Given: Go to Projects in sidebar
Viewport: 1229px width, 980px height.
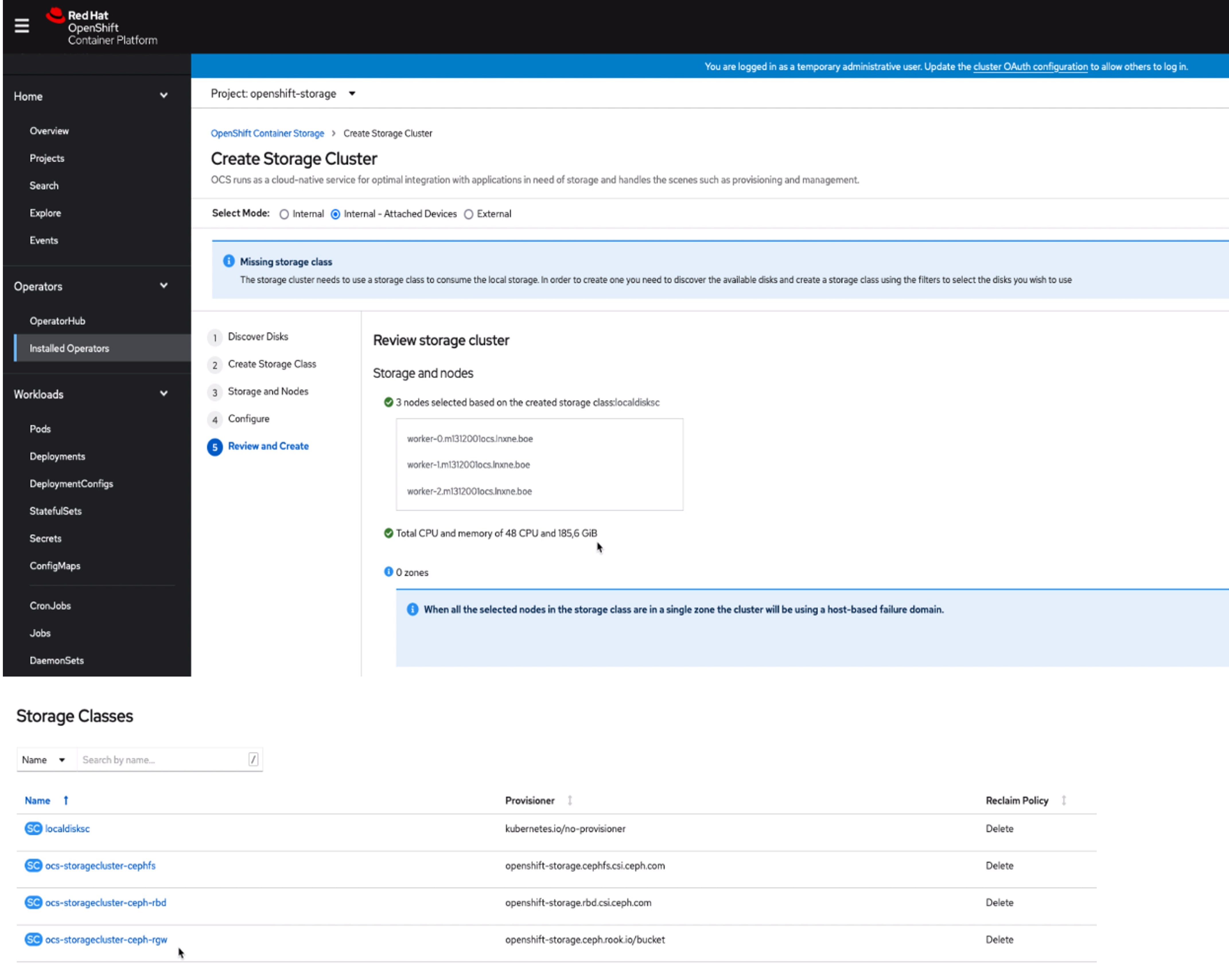Looking at the screenshot, I should [x=47, y=158].
